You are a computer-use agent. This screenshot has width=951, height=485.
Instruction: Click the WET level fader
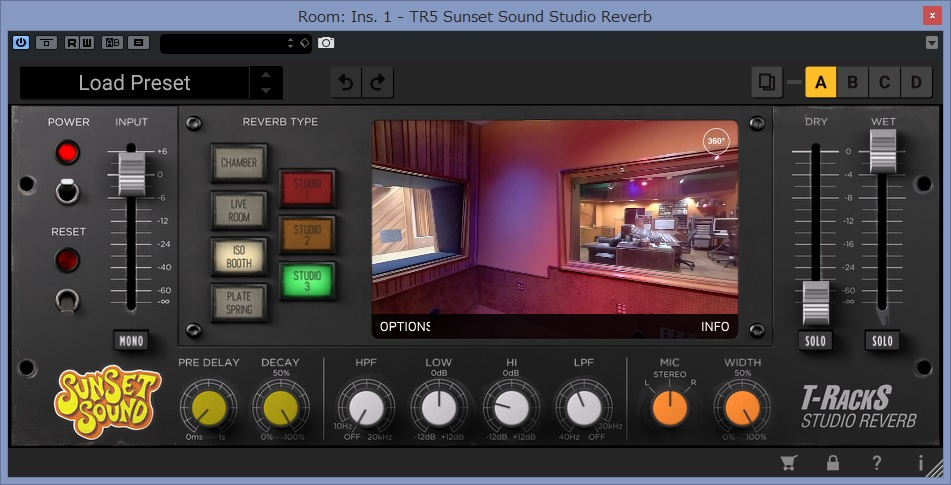point(882,151)
